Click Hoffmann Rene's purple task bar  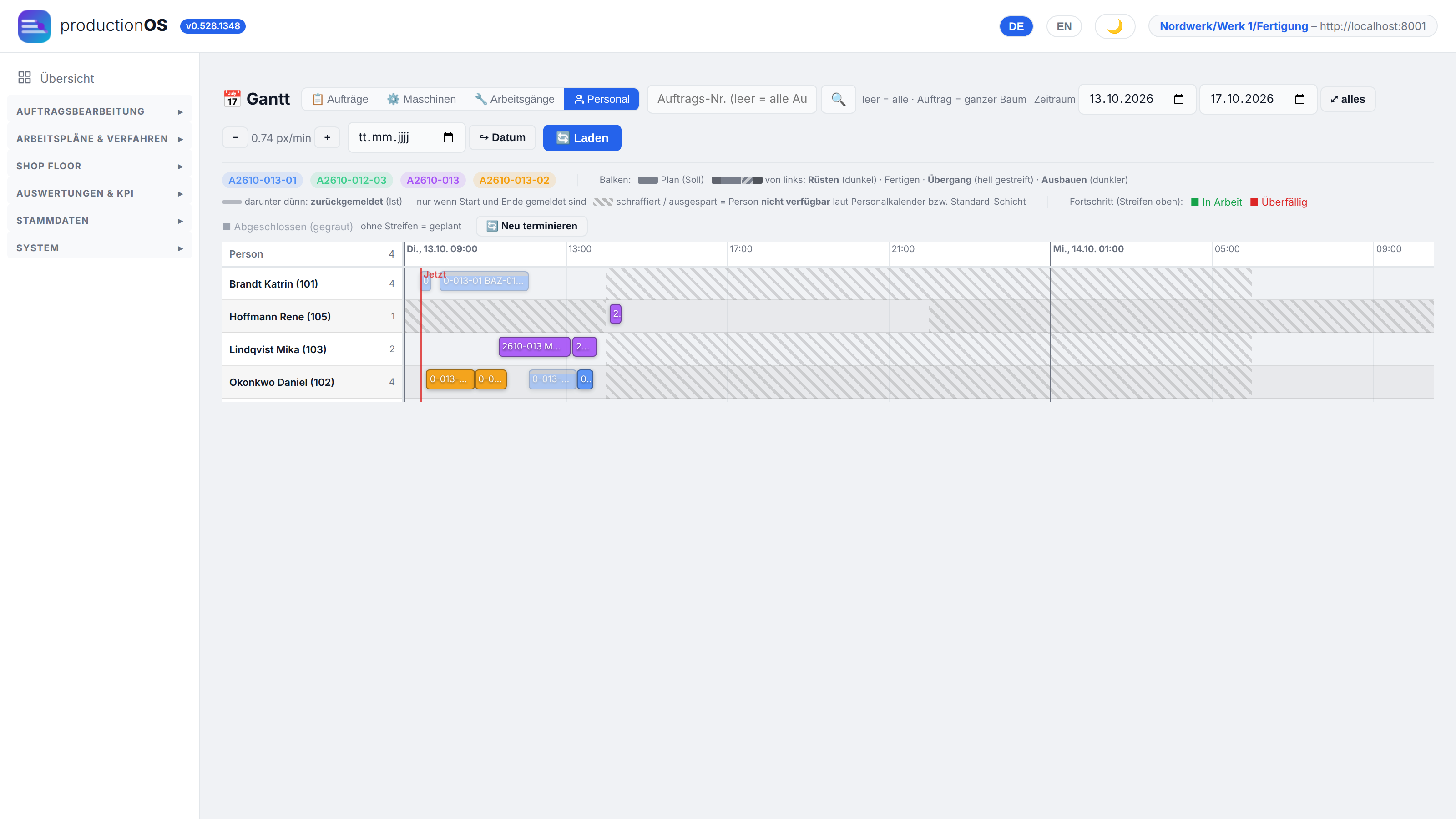pyautogui.click(x=616, y=313)
